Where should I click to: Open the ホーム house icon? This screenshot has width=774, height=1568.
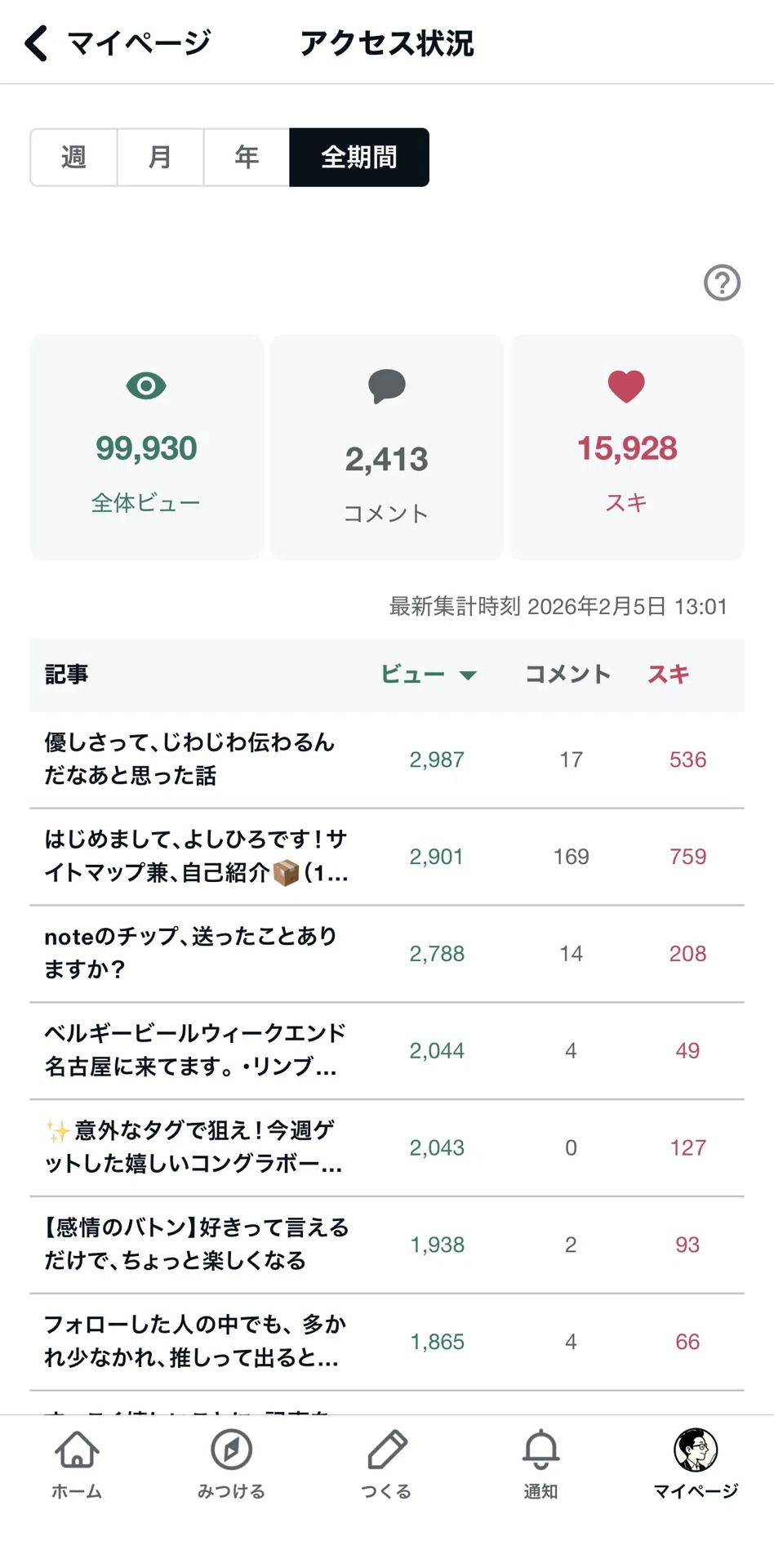tap(77, 1450)
